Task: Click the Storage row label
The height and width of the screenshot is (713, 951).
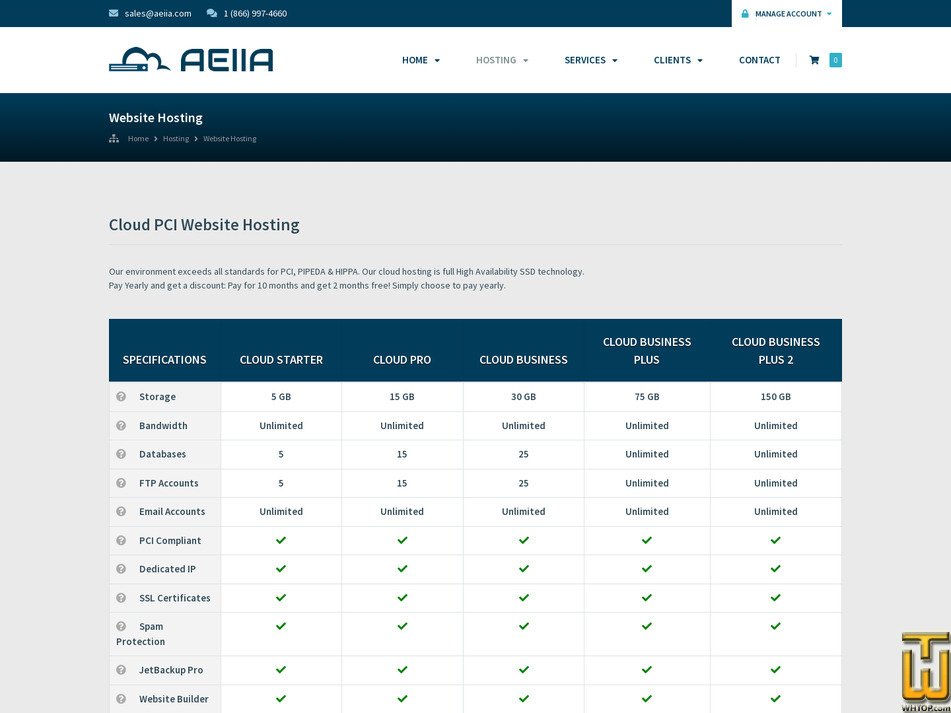Action: (x=157, y=397)
